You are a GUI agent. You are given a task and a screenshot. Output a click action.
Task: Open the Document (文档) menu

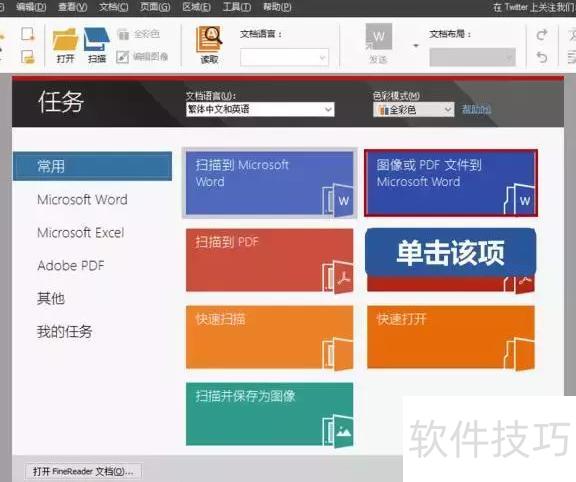[114, 7]
